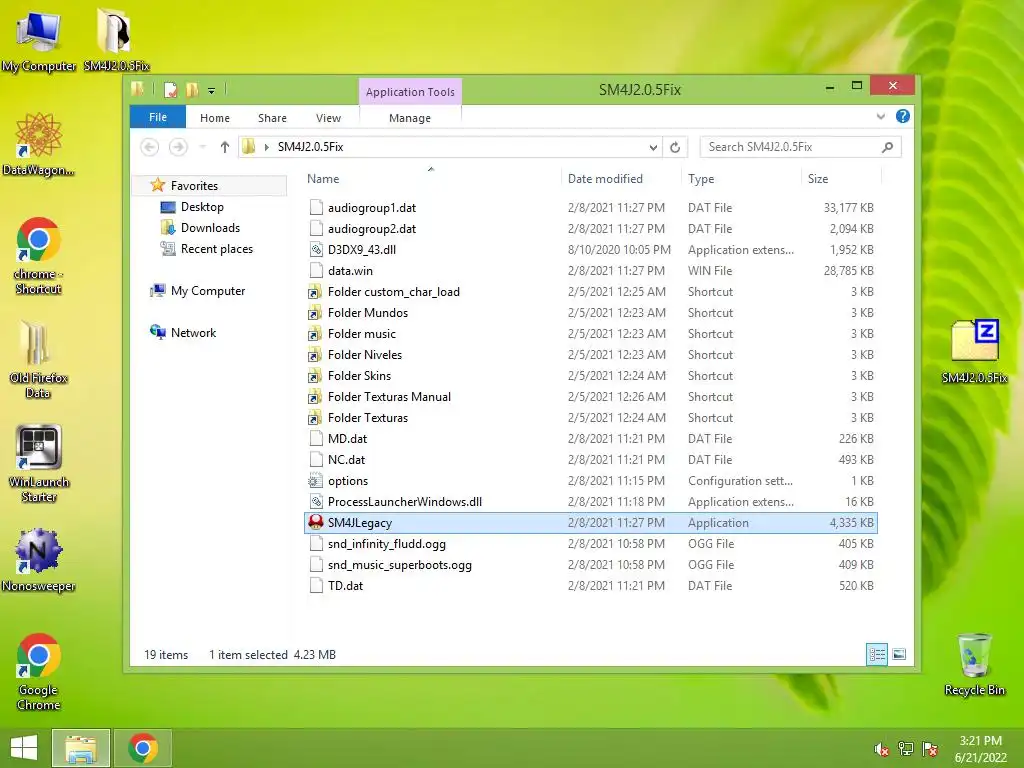
Task: Open the chrome - Shortcut desktop icon
Action: [x=38, y=256]
